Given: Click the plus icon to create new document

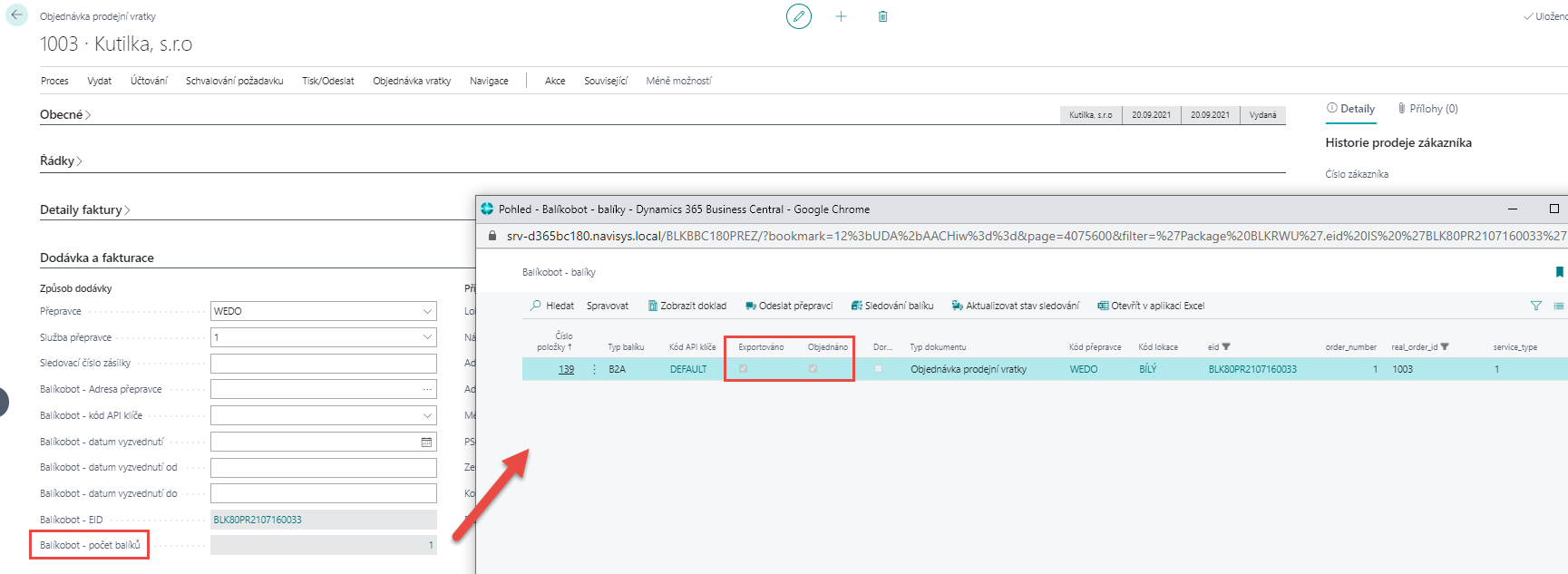Looking at the screenshot, I should pos(841,16).
